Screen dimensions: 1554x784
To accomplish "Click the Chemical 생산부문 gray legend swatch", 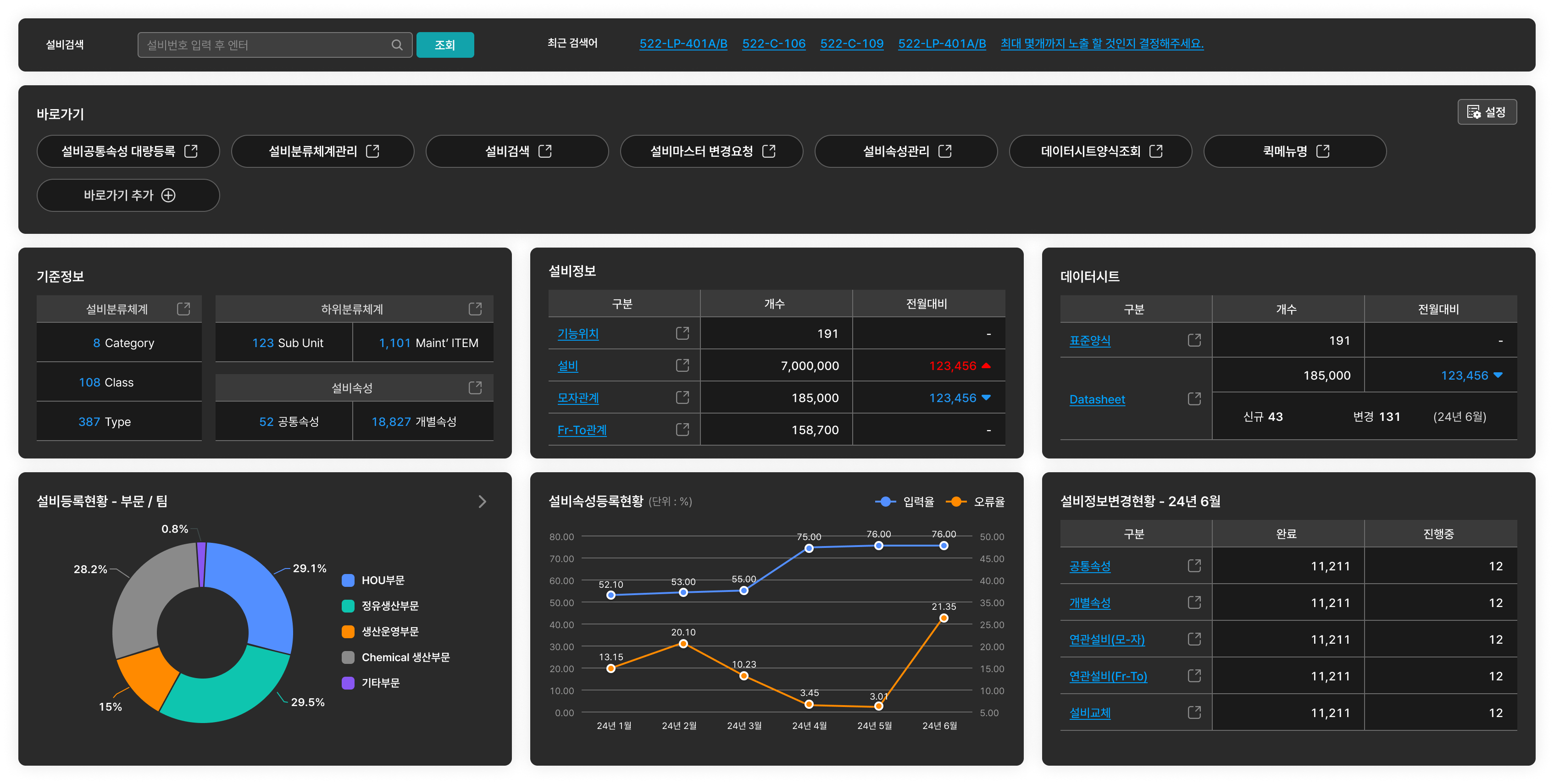I will (x=348, y=657).
